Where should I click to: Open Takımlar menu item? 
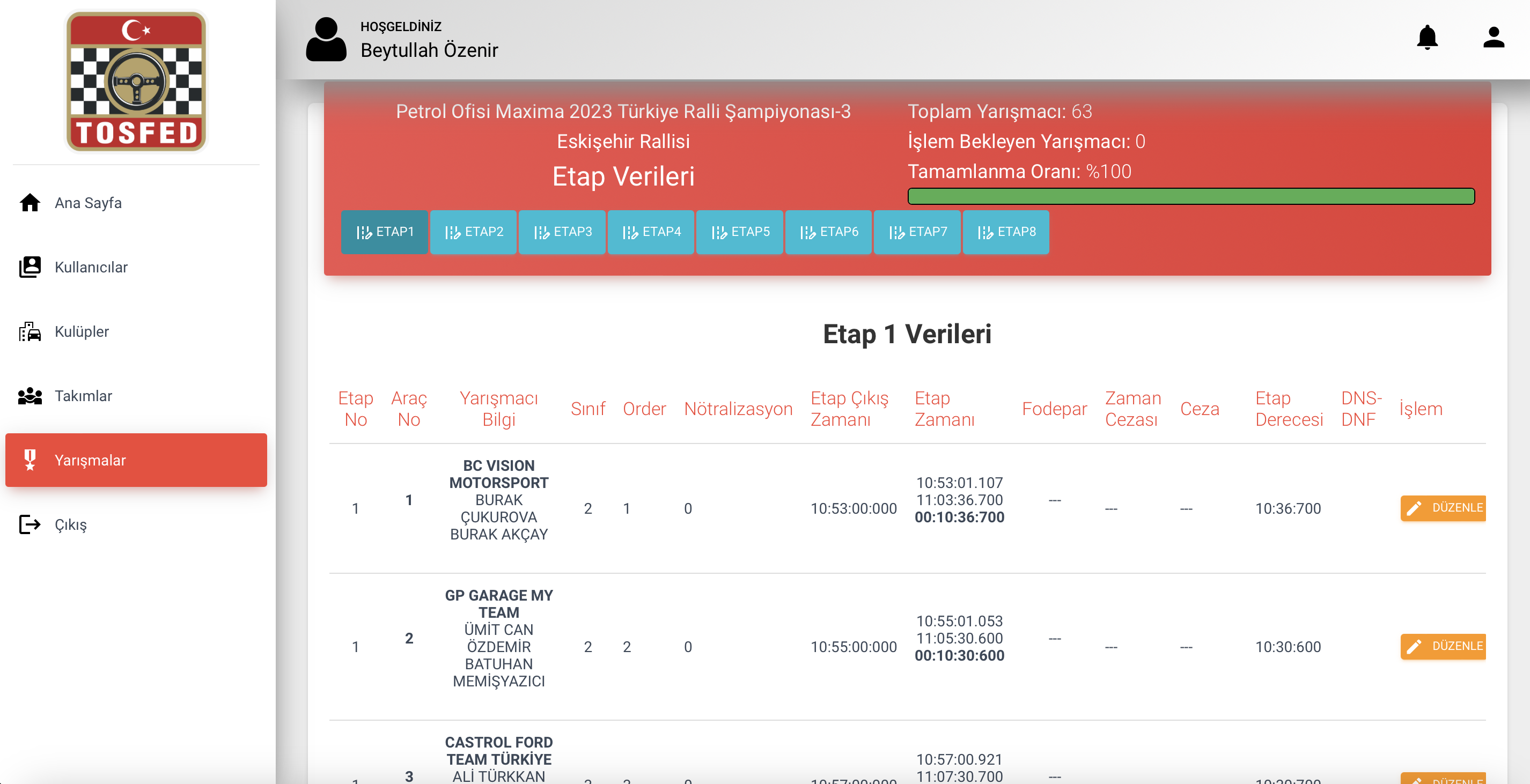click(136, 396)
